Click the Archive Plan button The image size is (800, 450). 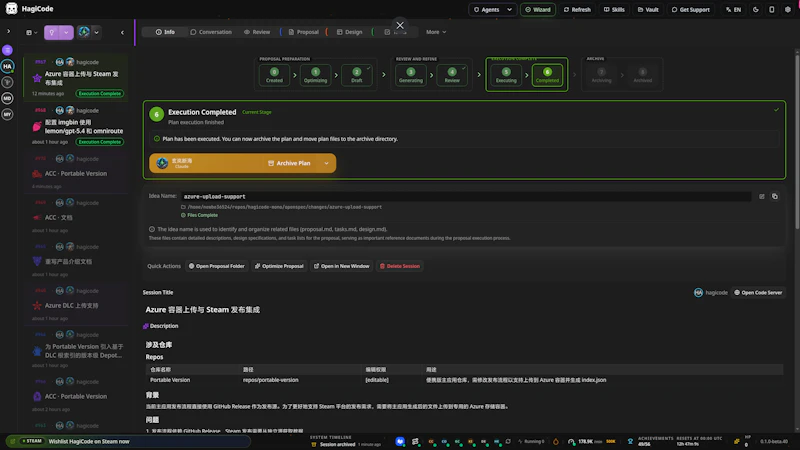pos(289,163)
